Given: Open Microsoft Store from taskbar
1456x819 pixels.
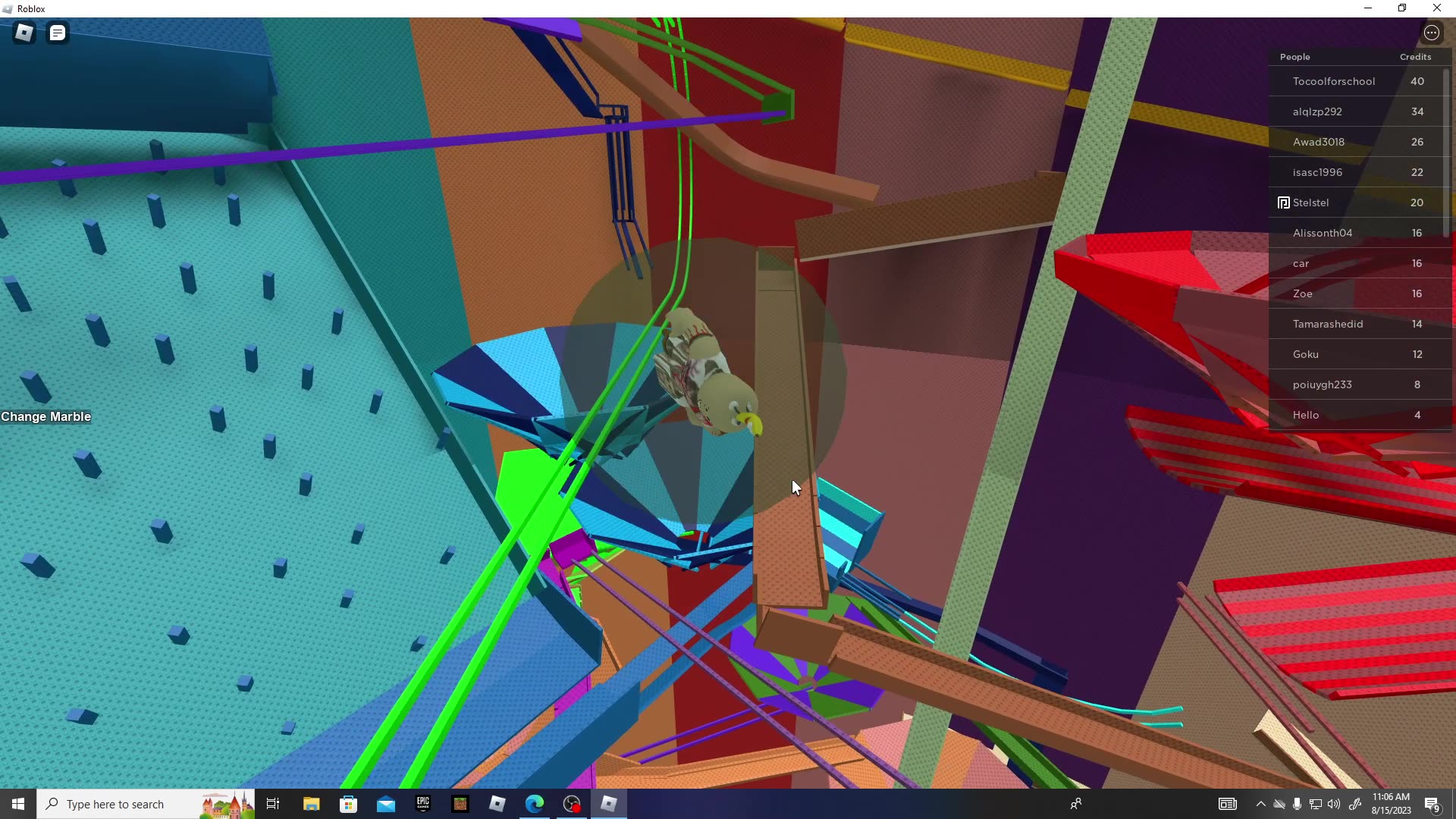Looking at the screenshot, I should pos(349,804).
